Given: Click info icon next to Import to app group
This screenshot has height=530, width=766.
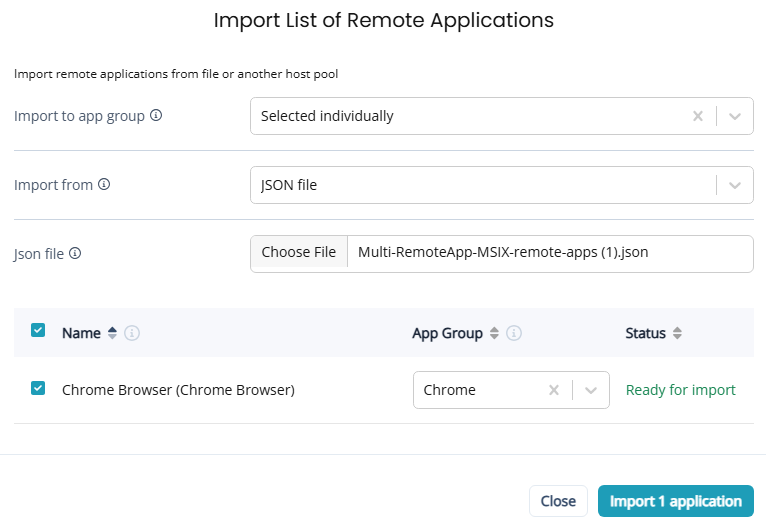Looking at the screenshot, I should 156,115.
